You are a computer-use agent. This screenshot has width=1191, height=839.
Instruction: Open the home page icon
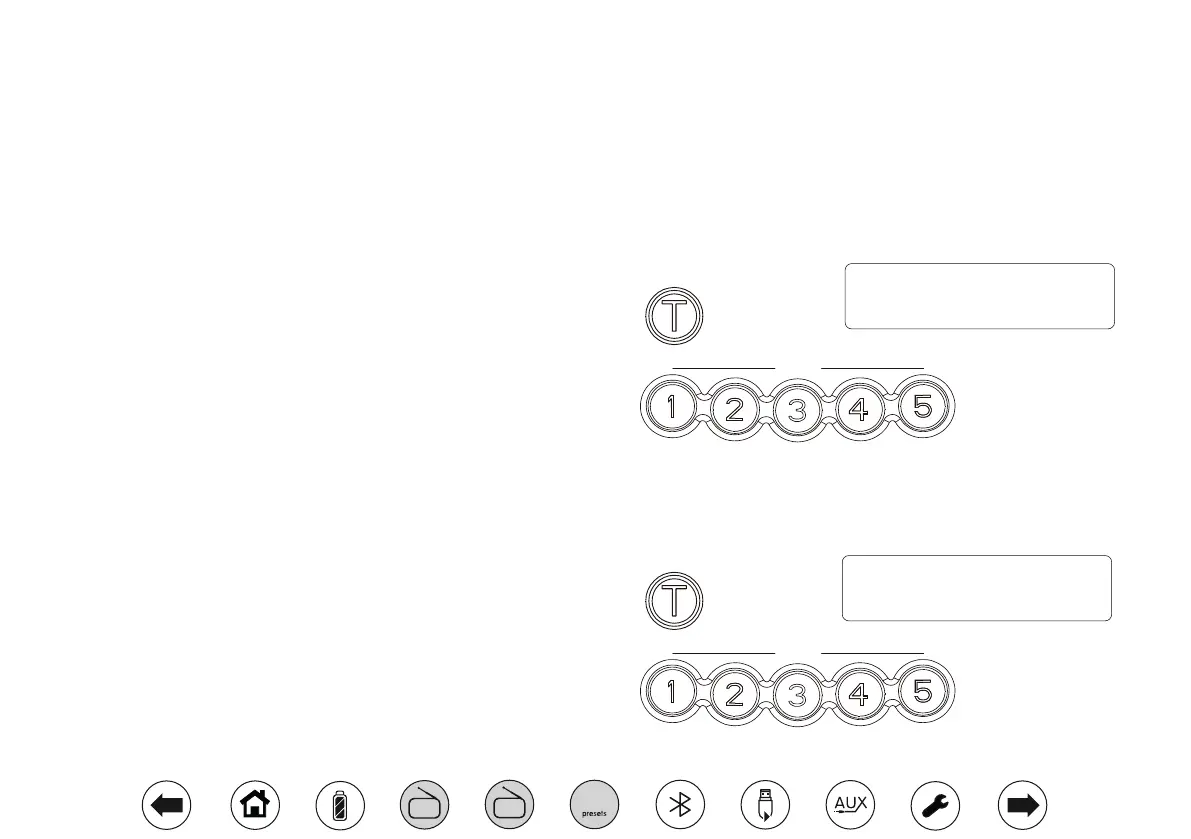[255, 805]
